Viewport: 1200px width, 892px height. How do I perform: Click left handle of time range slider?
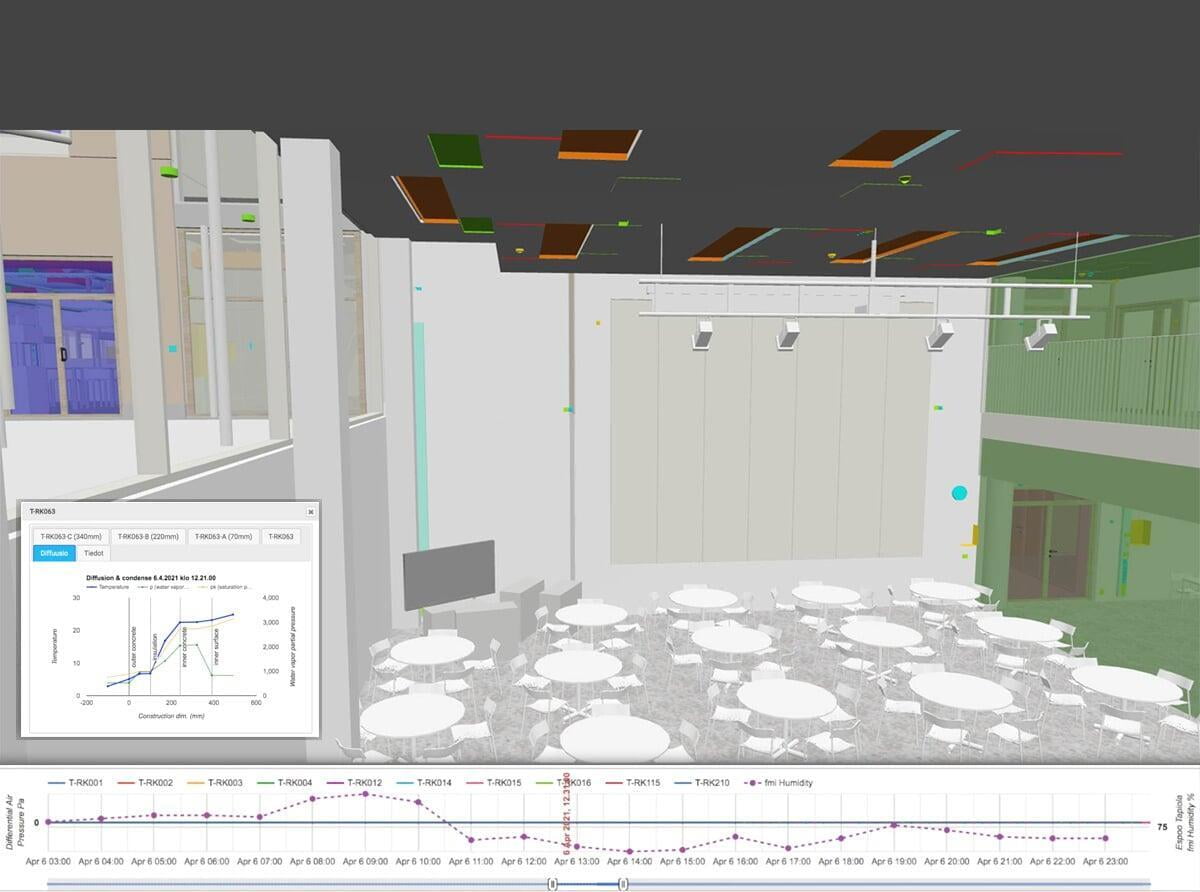pyautogui.click(x=551, y=883)
